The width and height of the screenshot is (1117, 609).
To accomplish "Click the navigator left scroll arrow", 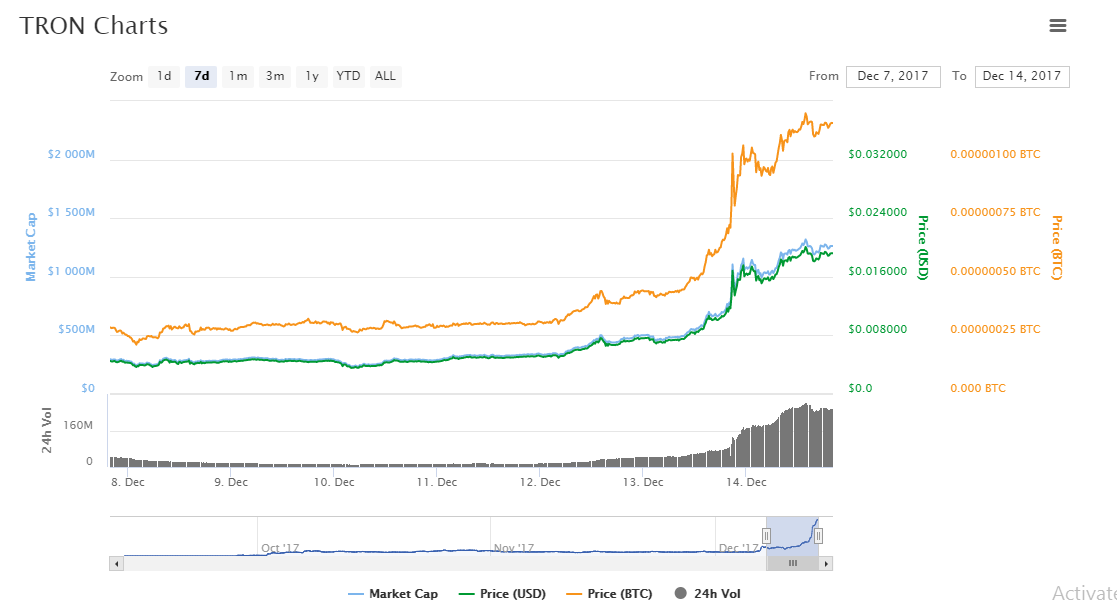I will (116, 563).
